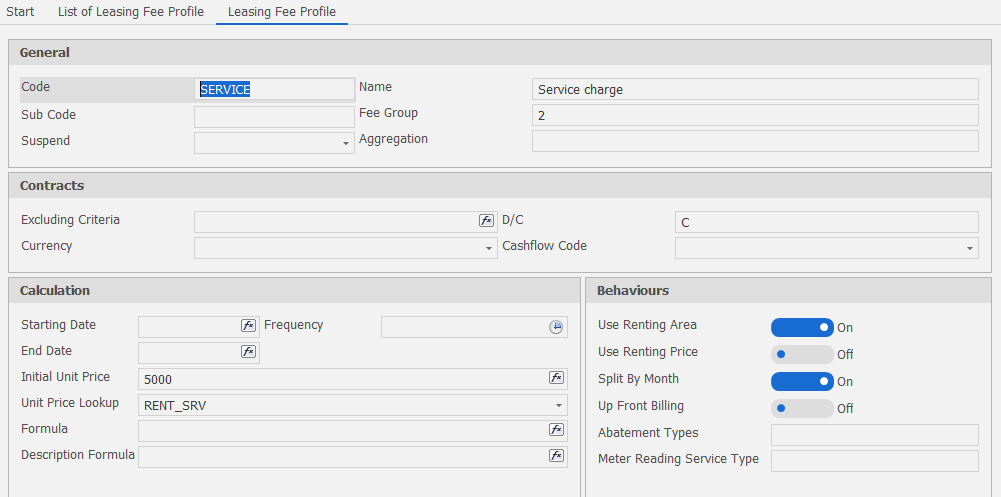Open the Formula field's fx editor
Viewport: 1001px width, 497px height.
[557, 430]
